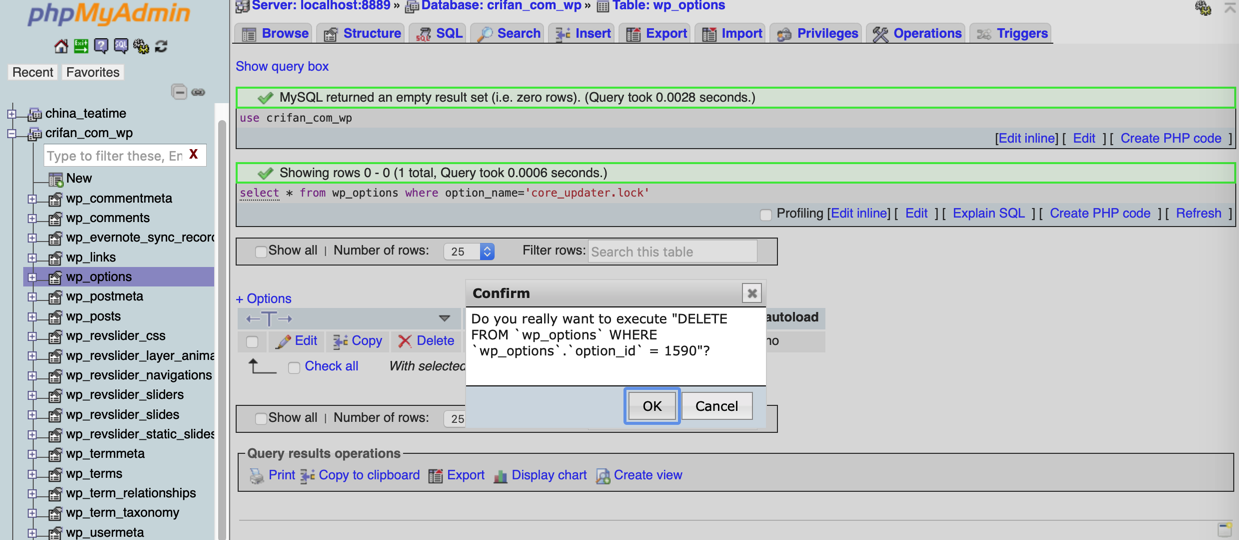Open the top Number of rows dropdown
Screen dimensions: 1239x540
[469, 252]
